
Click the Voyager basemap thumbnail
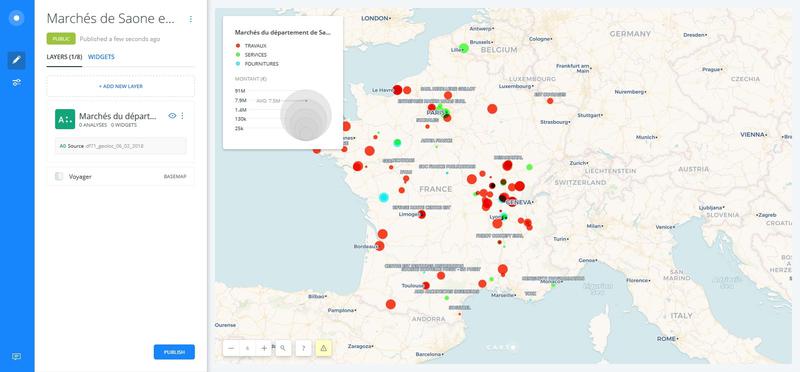pos(59,176)
